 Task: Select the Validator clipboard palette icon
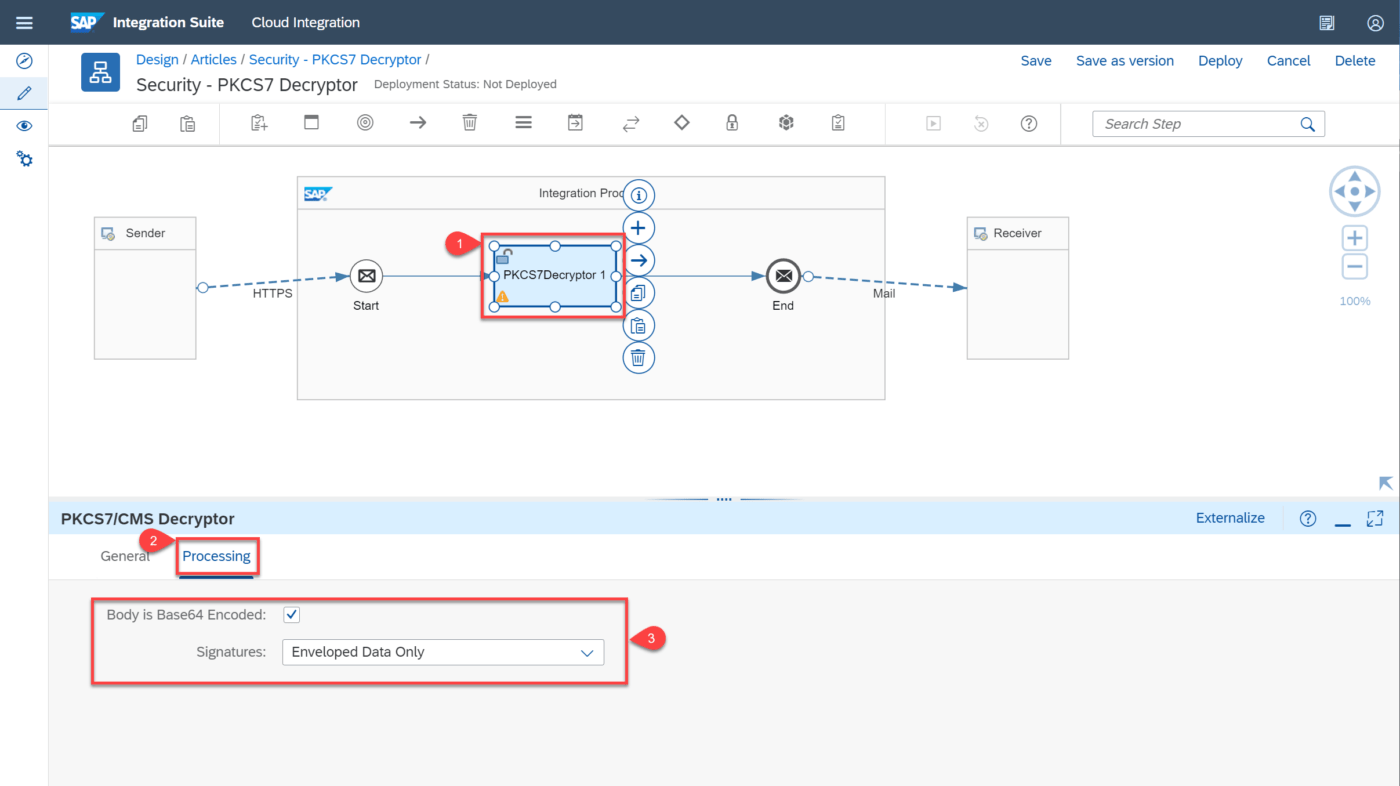point(838,123)
